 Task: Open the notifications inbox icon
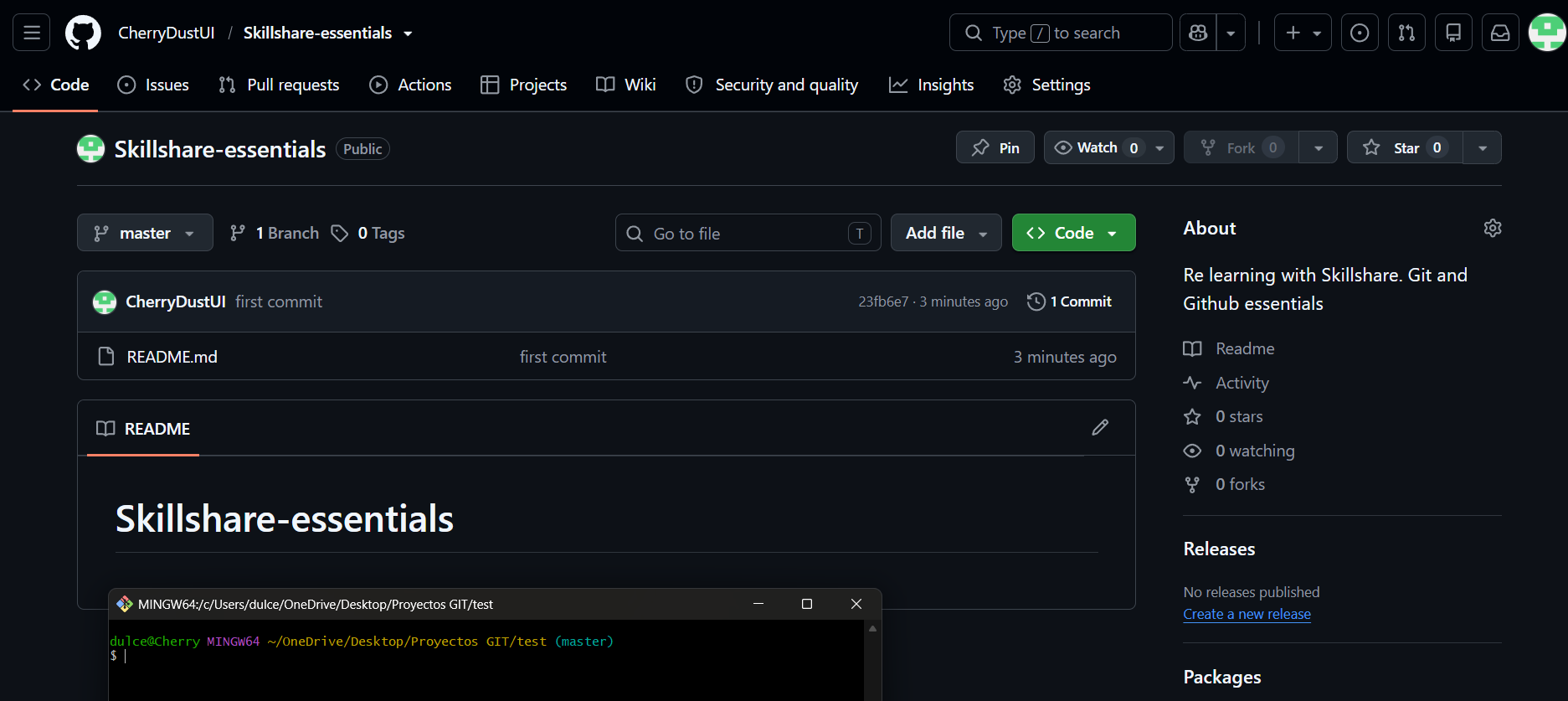click(x=1500, y=33)
